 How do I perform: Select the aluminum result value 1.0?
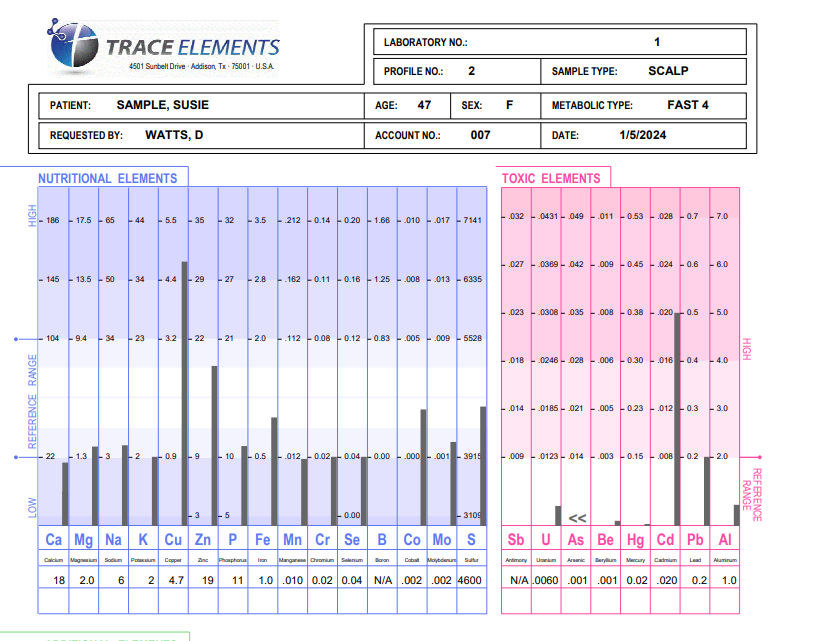730,580
